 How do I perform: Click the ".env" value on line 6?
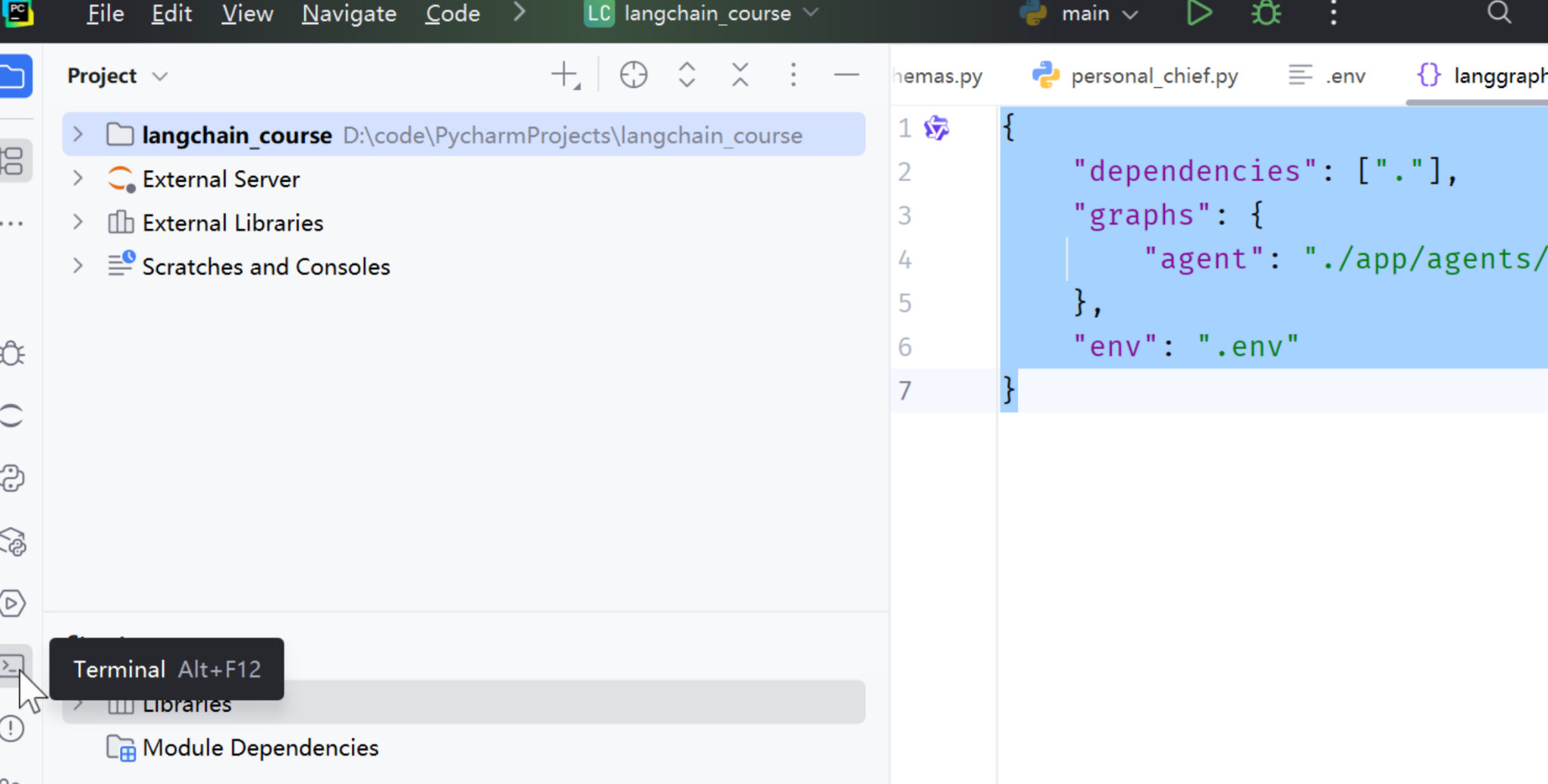1248,347
